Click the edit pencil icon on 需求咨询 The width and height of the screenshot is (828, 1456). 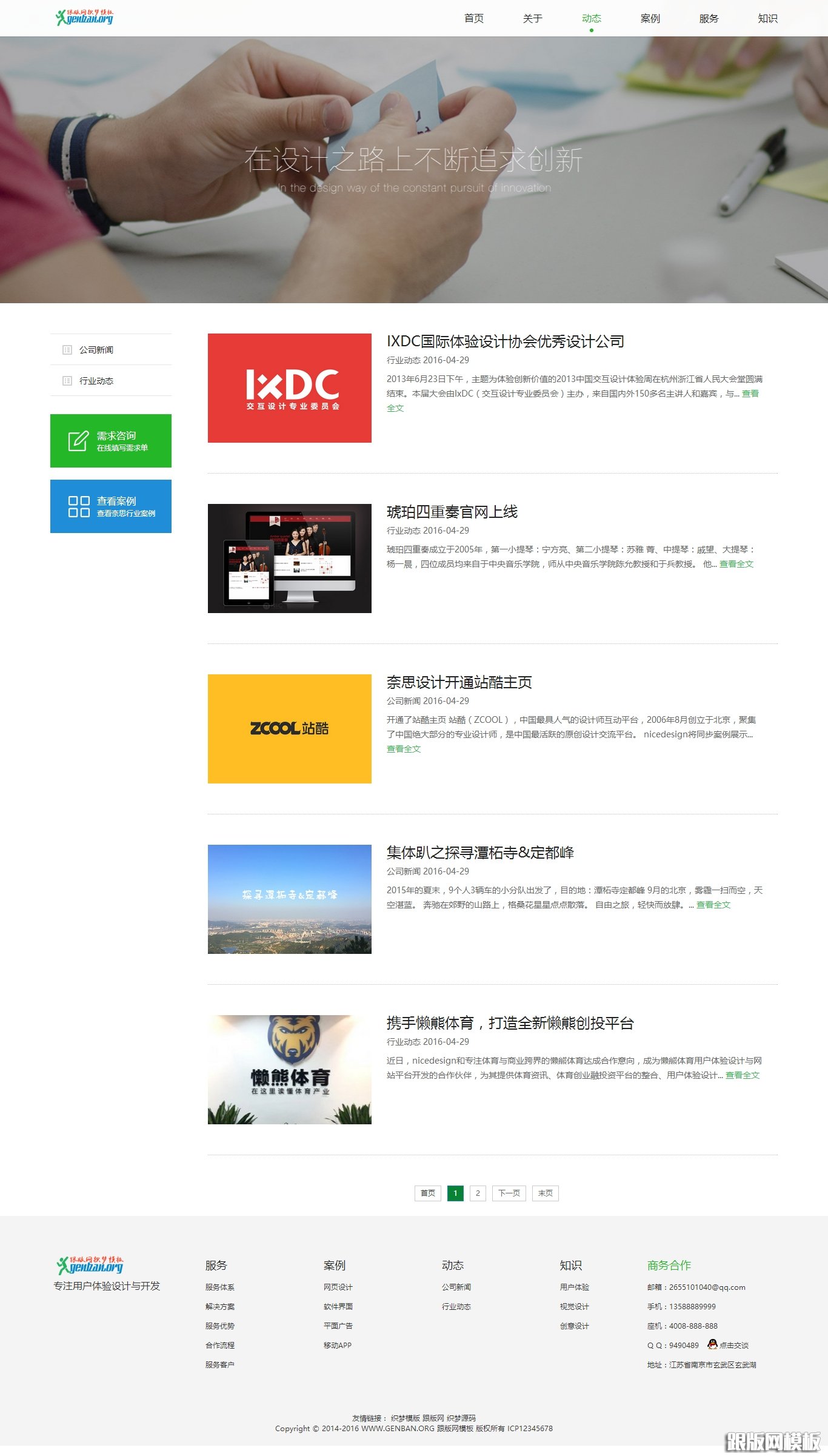pos(78,441)
